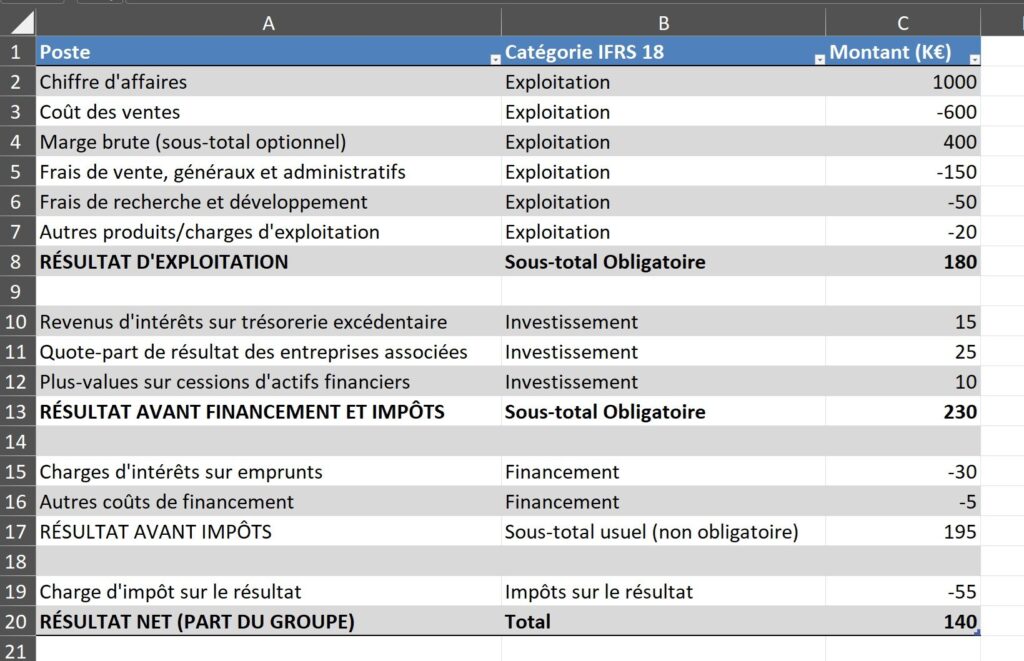
Task: Click the amount cell showing -150
Action: [x=903, y=172]
